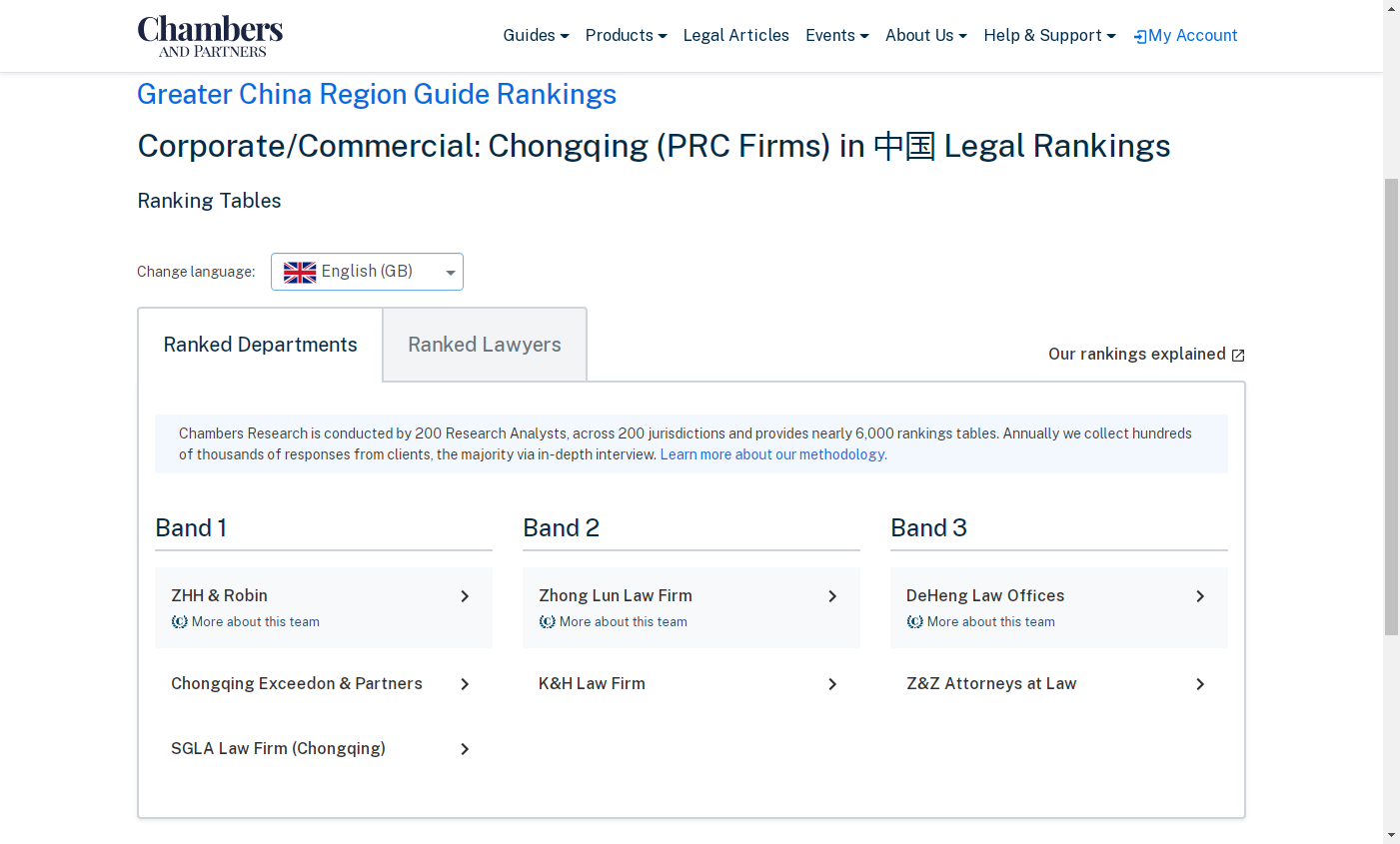Screen dimensions: 1400x844
Task: Open the Products dropdown menu
Action: coord(626,35)
